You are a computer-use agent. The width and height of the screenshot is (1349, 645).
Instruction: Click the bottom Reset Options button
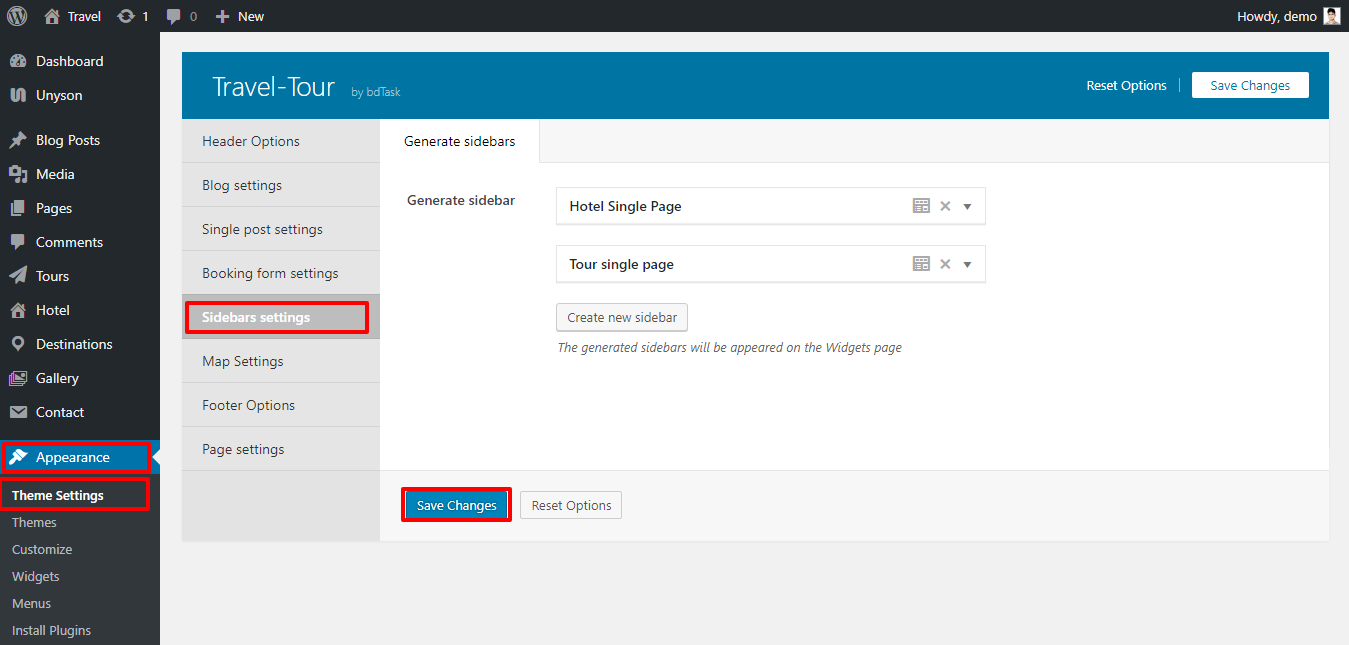tap(571, 505)
